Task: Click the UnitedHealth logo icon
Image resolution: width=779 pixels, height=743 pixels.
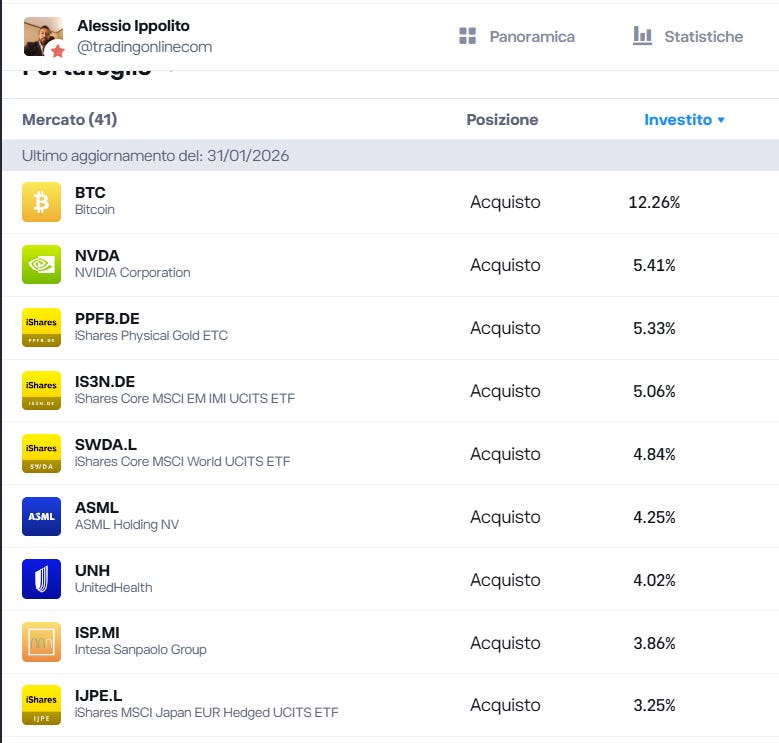Action: tap(41, 579)
